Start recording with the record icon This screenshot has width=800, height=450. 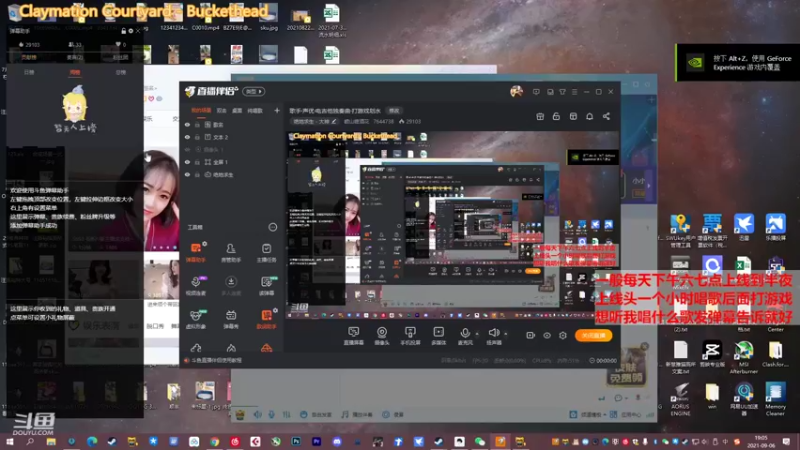coord(531,335)
